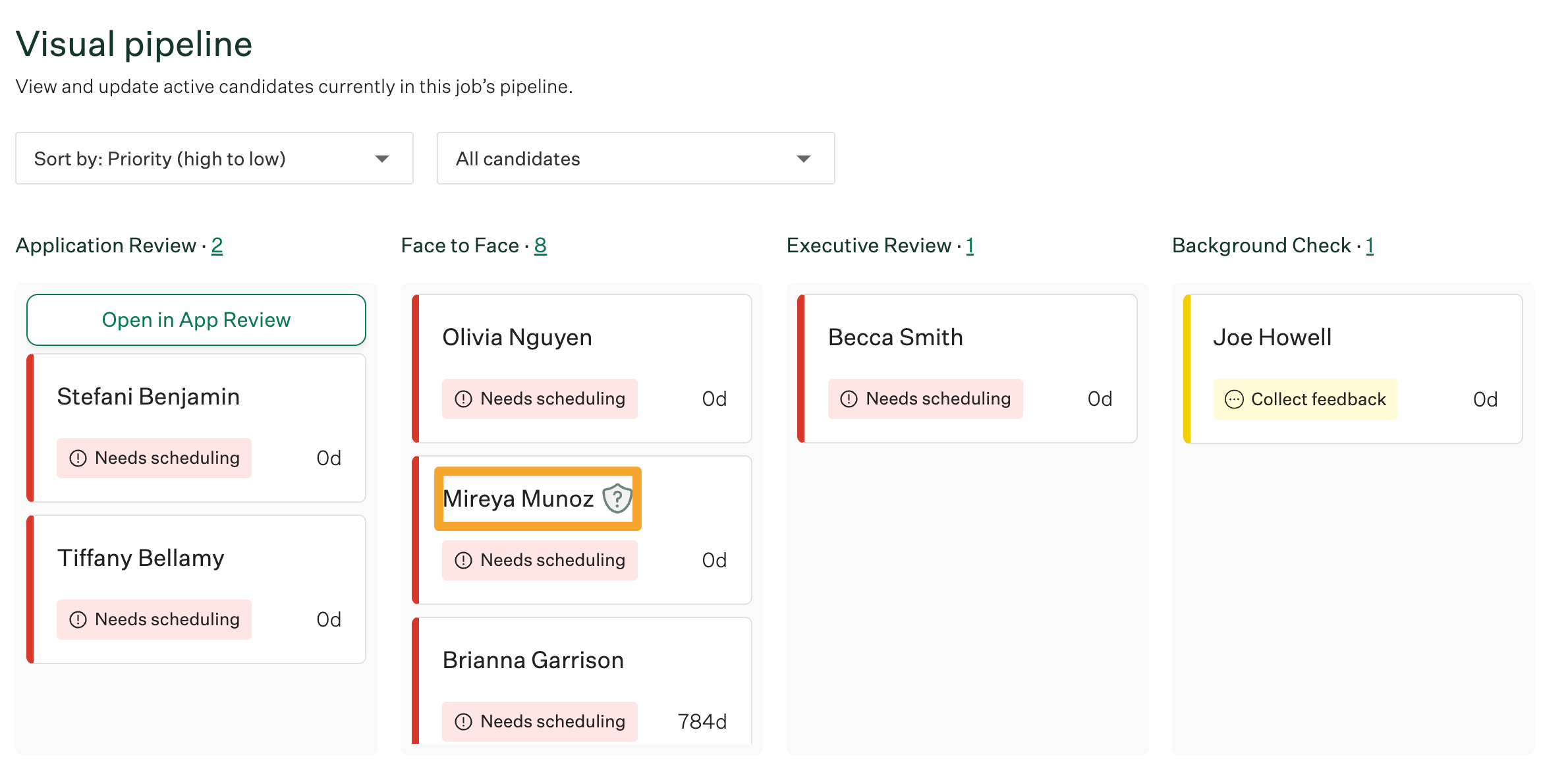Select Olivia Nguyen's candidate name
The image size is (1568, 759).
[517, 337]
